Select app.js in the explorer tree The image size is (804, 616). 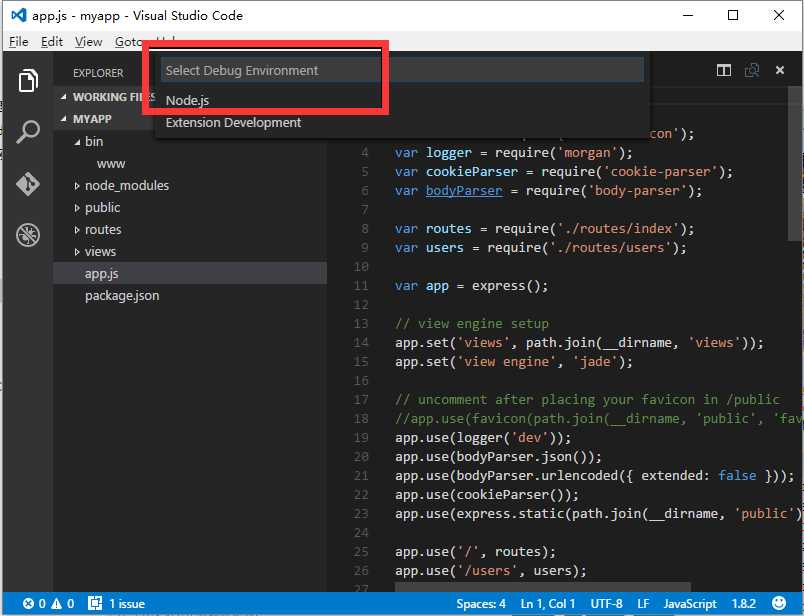coord(190,273)
